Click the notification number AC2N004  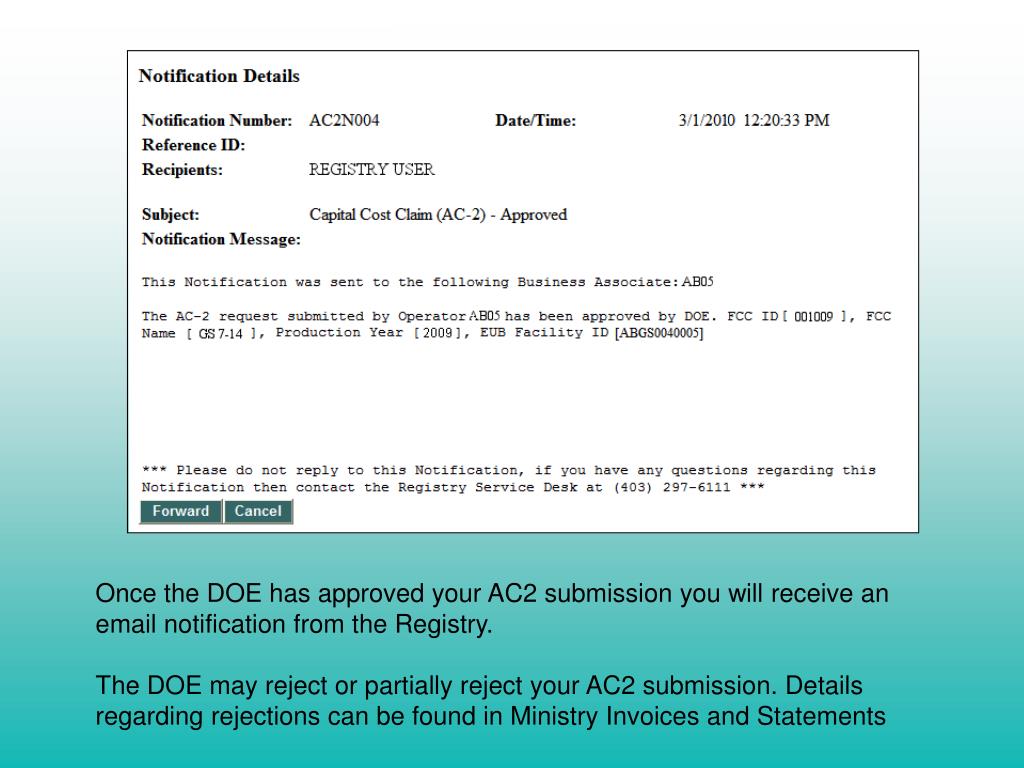(344, 120)
